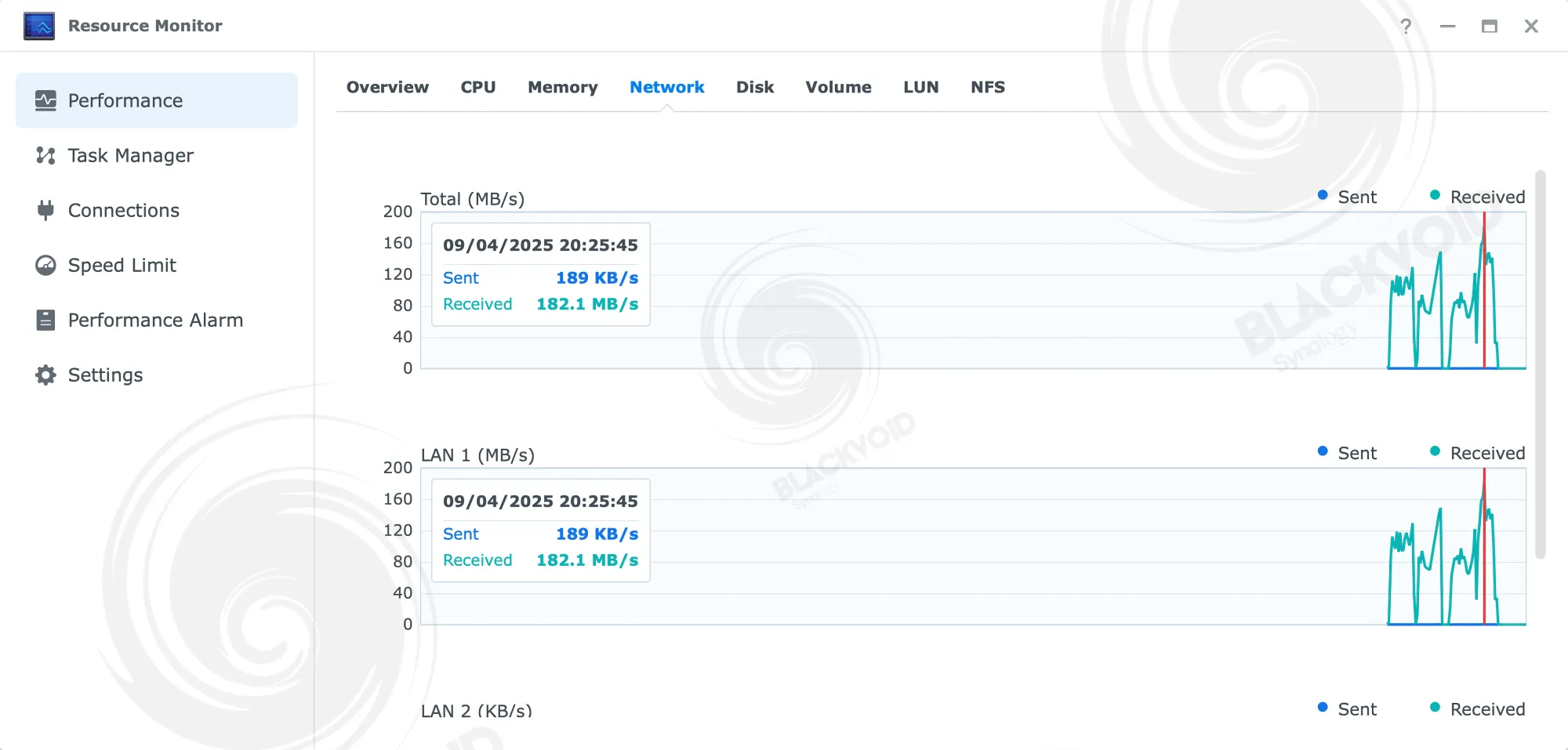Viewport: 1568px width, 750px height.
Task: Click the Performance Alarm document icon
Action: pyautogui.click(x=45, y=320)
